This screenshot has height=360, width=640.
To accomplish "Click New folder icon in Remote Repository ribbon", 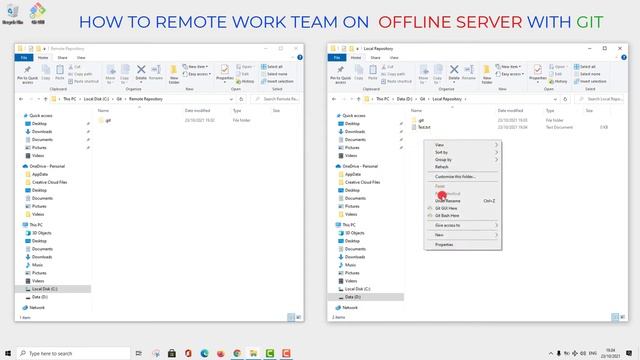I will 173,74.
